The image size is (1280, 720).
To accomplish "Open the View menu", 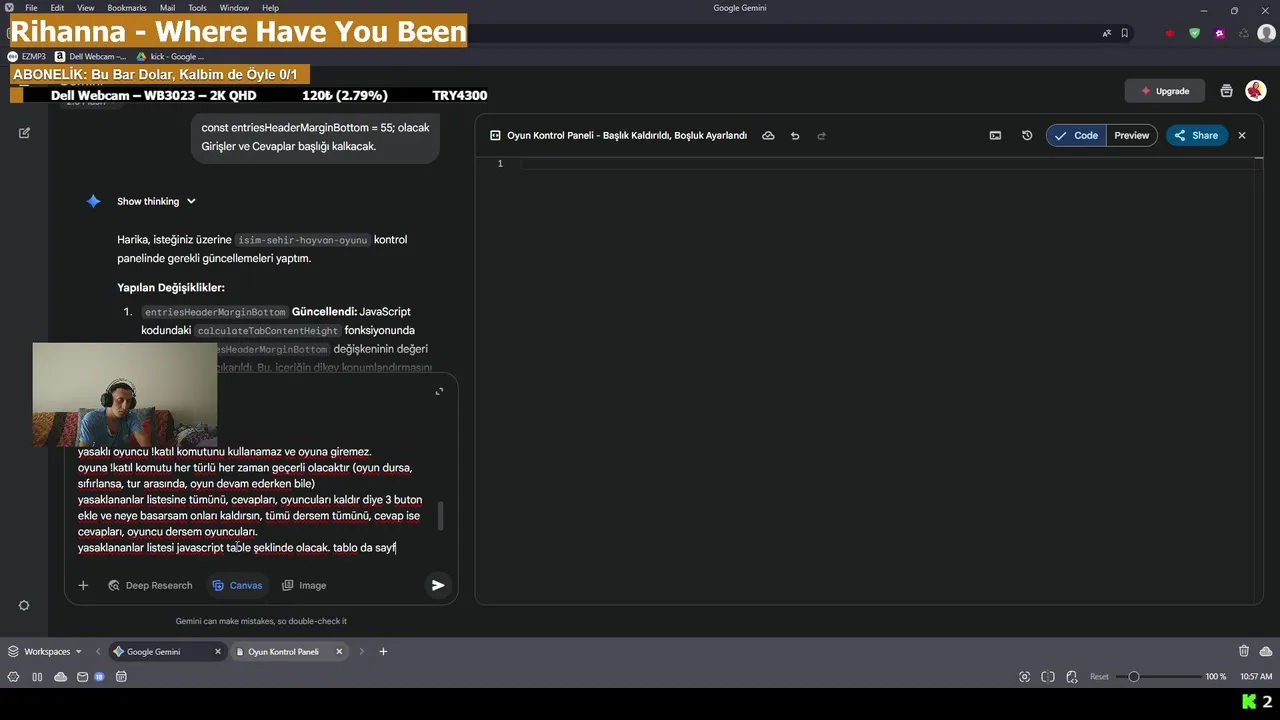I will (x=86, y=8).
